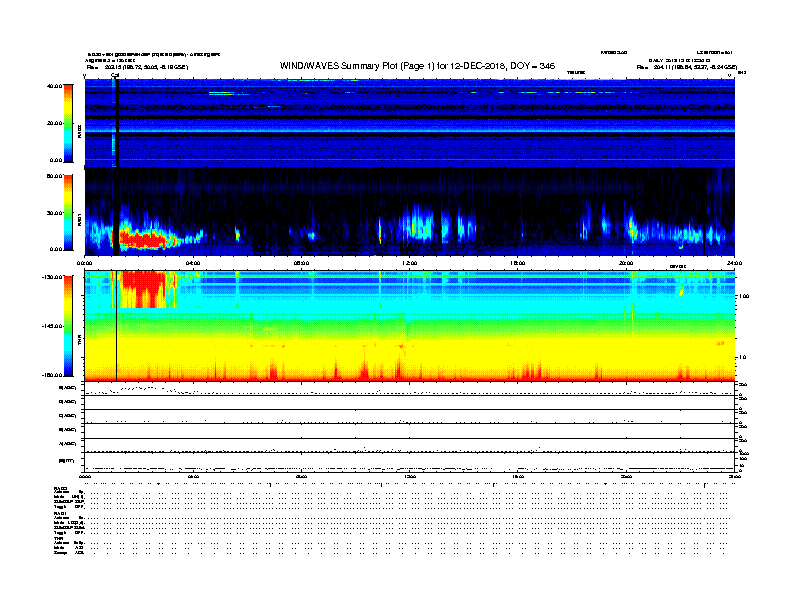Click the 20:00 tick label under the RAD1 spectrogram
Image resolution: width=792 pixels, height=612 pixels.
point(626,263)
